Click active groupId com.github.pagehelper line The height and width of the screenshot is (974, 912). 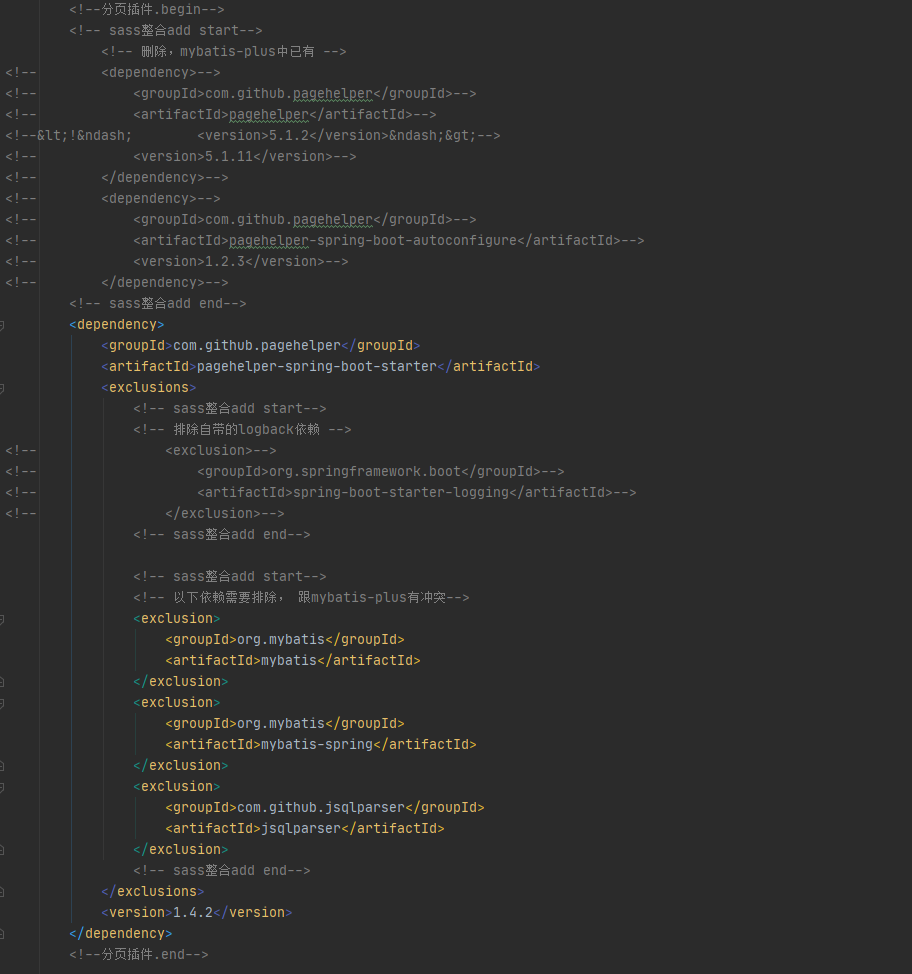click(260, 345)
